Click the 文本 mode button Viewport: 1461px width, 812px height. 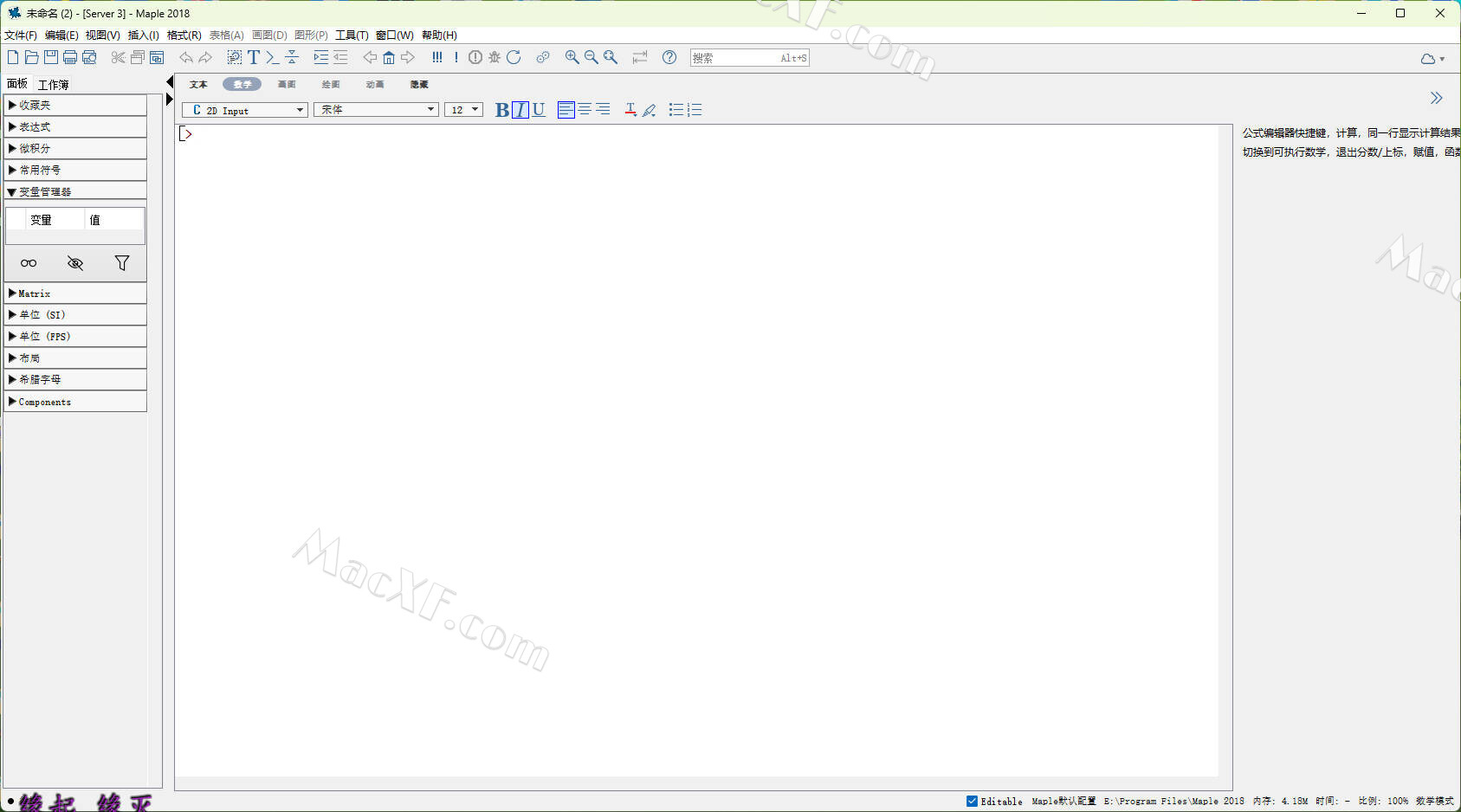click(x=198, y=84)
